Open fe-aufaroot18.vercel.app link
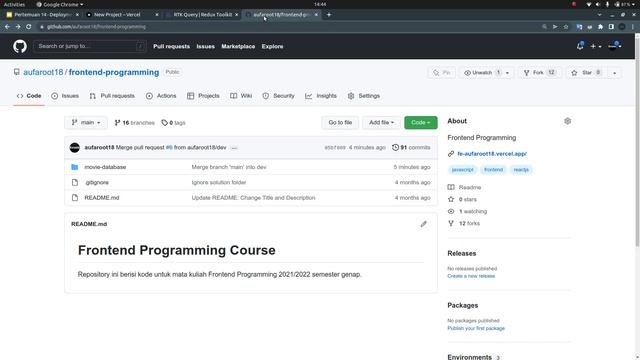 coord(492,154)
